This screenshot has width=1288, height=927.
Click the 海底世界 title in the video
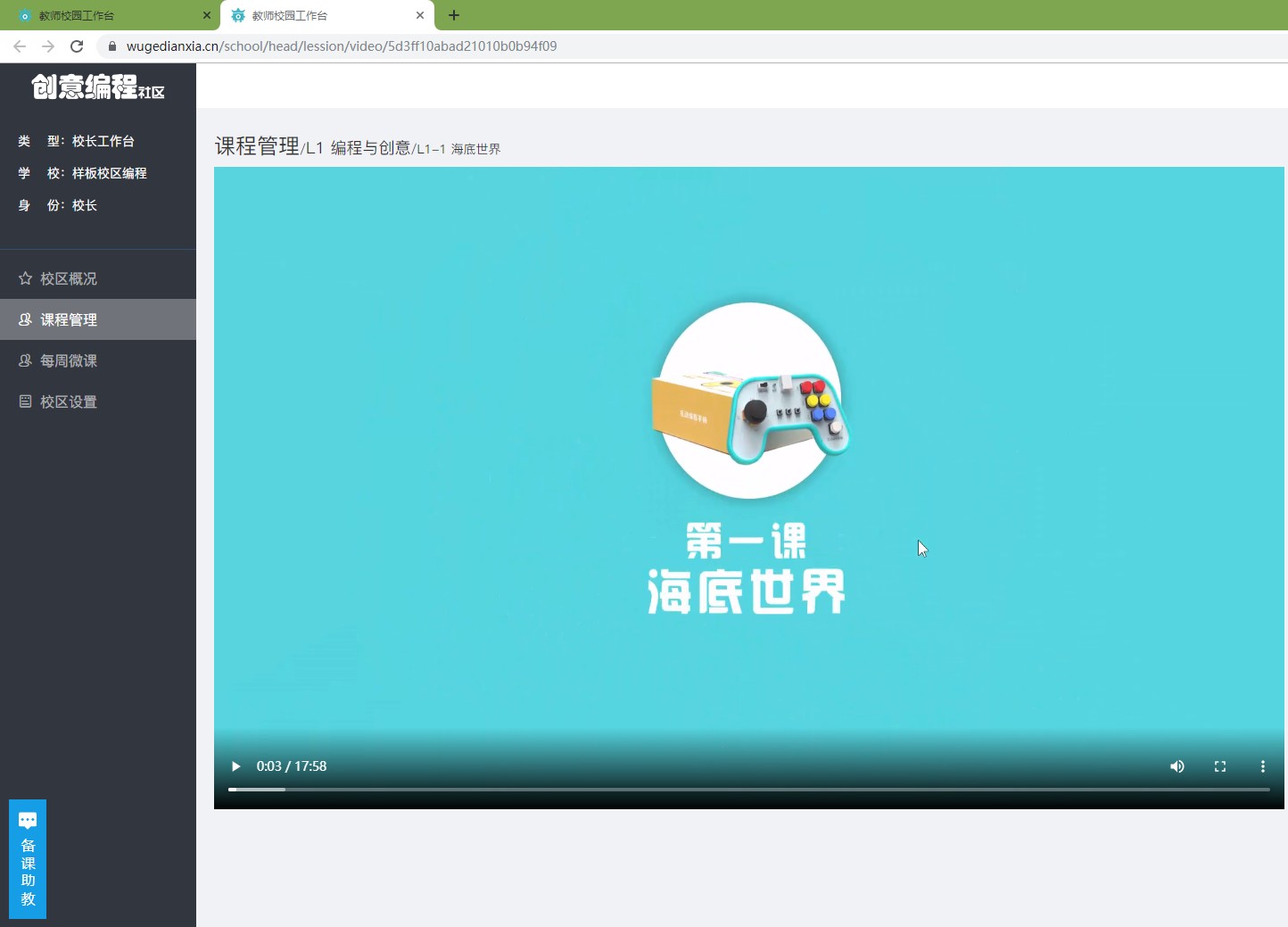pos(747,592)
